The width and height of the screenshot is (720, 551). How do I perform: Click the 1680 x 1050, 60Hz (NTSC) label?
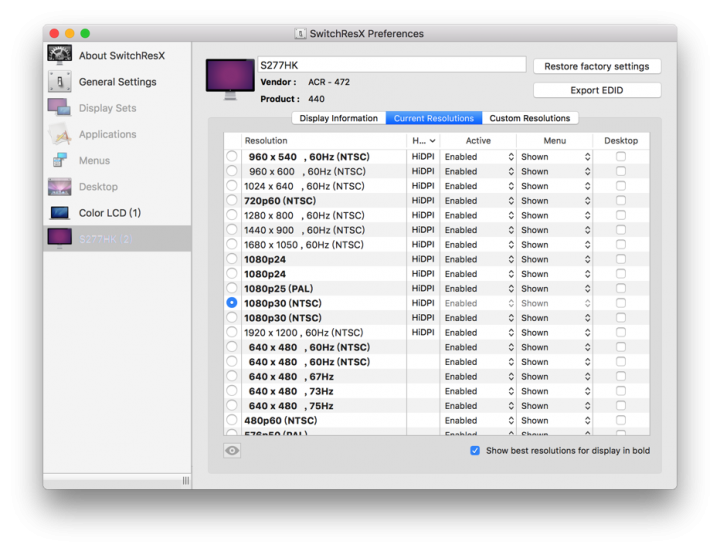coord(304,245)
